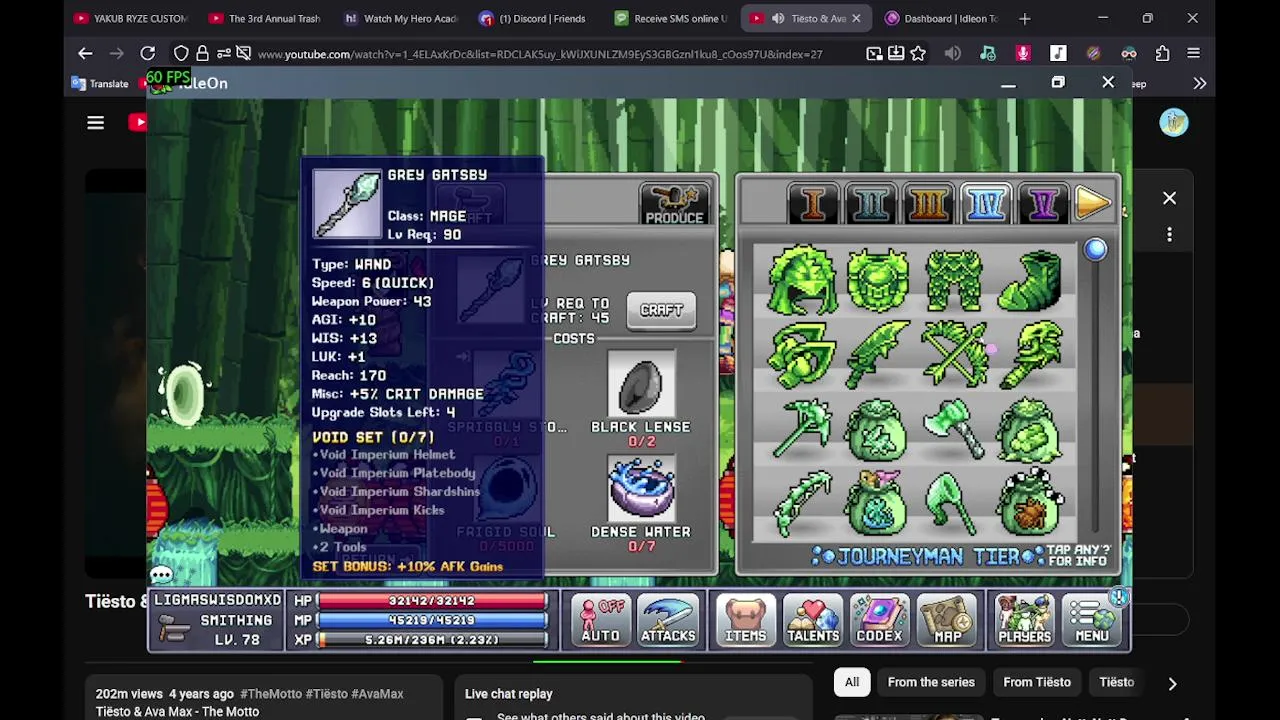Bookmark this page with the star

tap(918, 53)
